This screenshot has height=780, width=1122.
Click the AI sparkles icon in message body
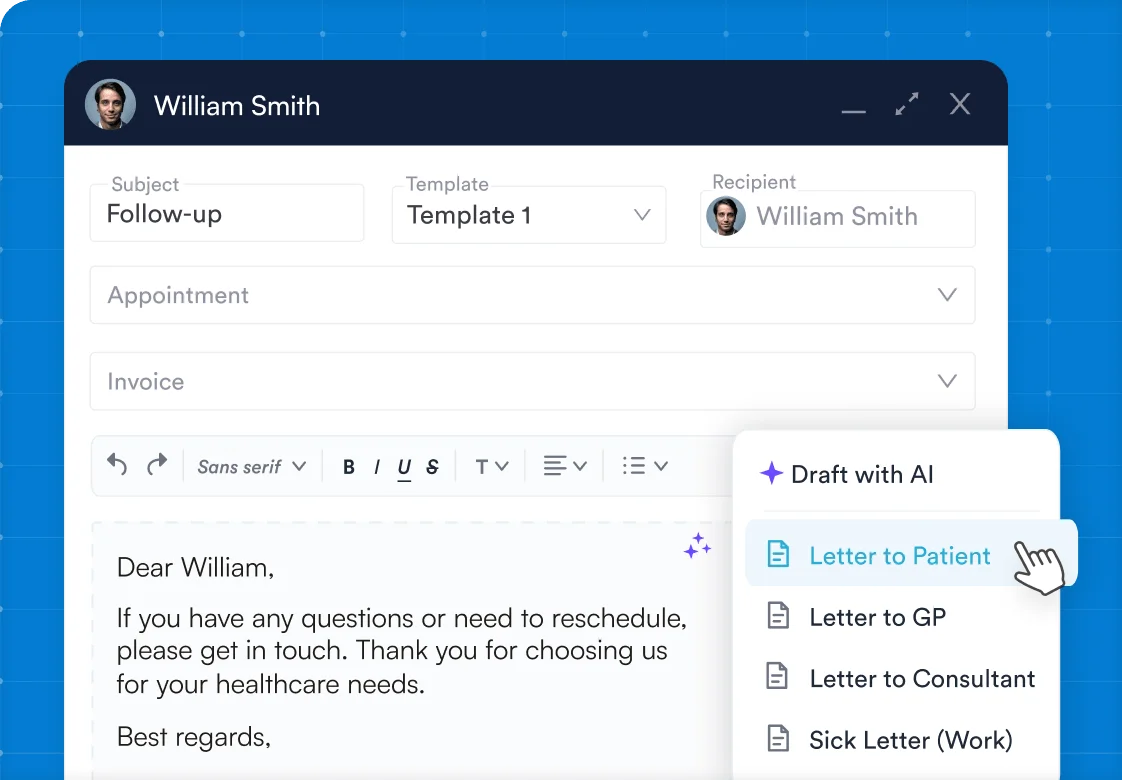tap(697, 546)
